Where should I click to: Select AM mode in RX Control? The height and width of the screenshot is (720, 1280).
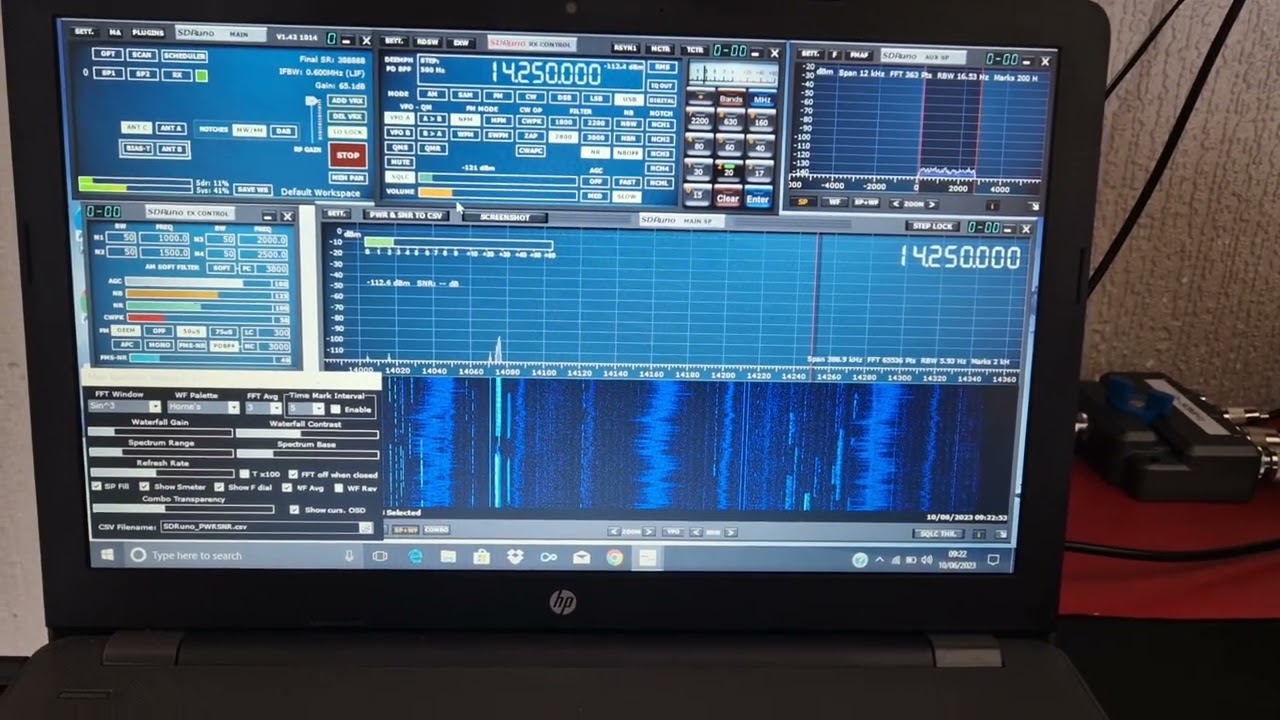(432, 94)
